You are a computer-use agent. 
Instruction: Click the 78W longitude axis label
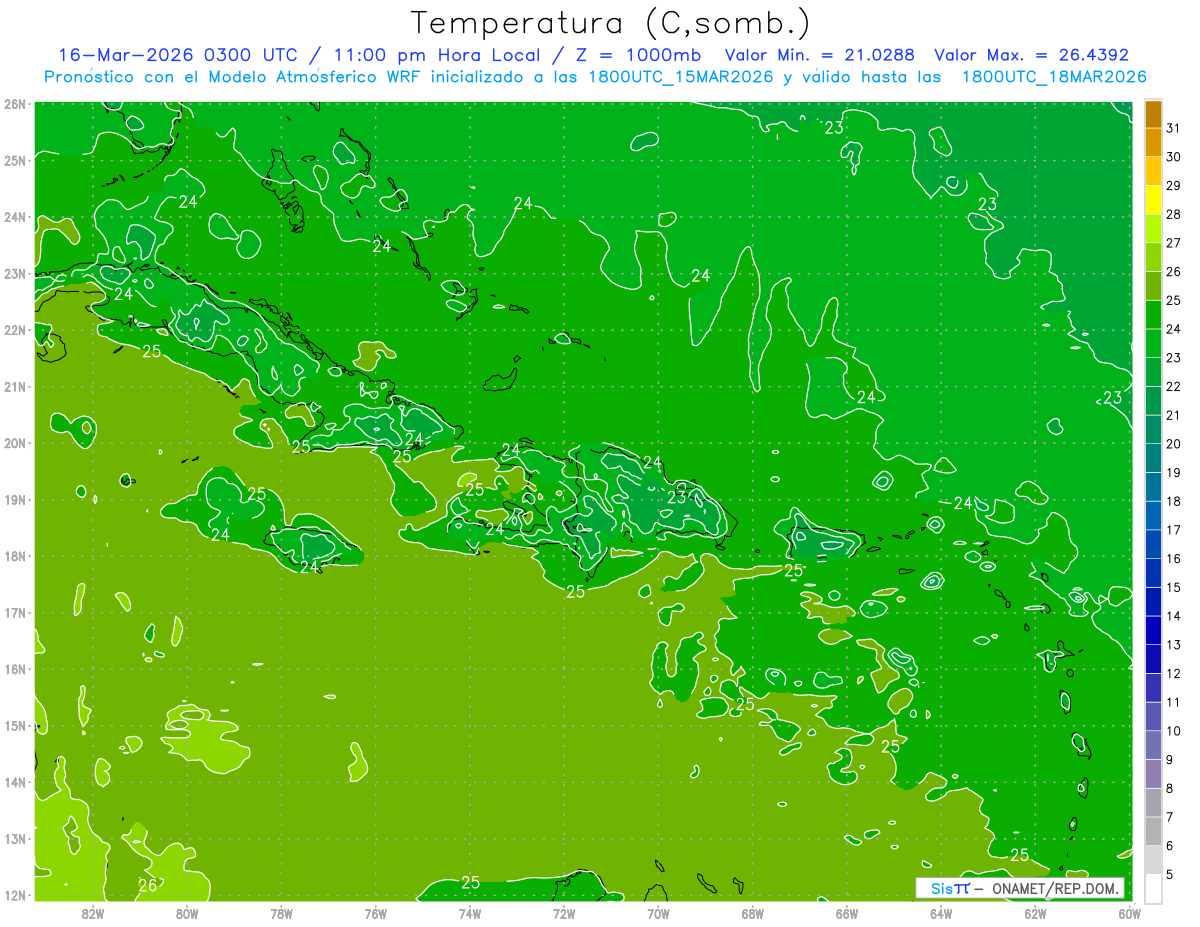(281, 913)
